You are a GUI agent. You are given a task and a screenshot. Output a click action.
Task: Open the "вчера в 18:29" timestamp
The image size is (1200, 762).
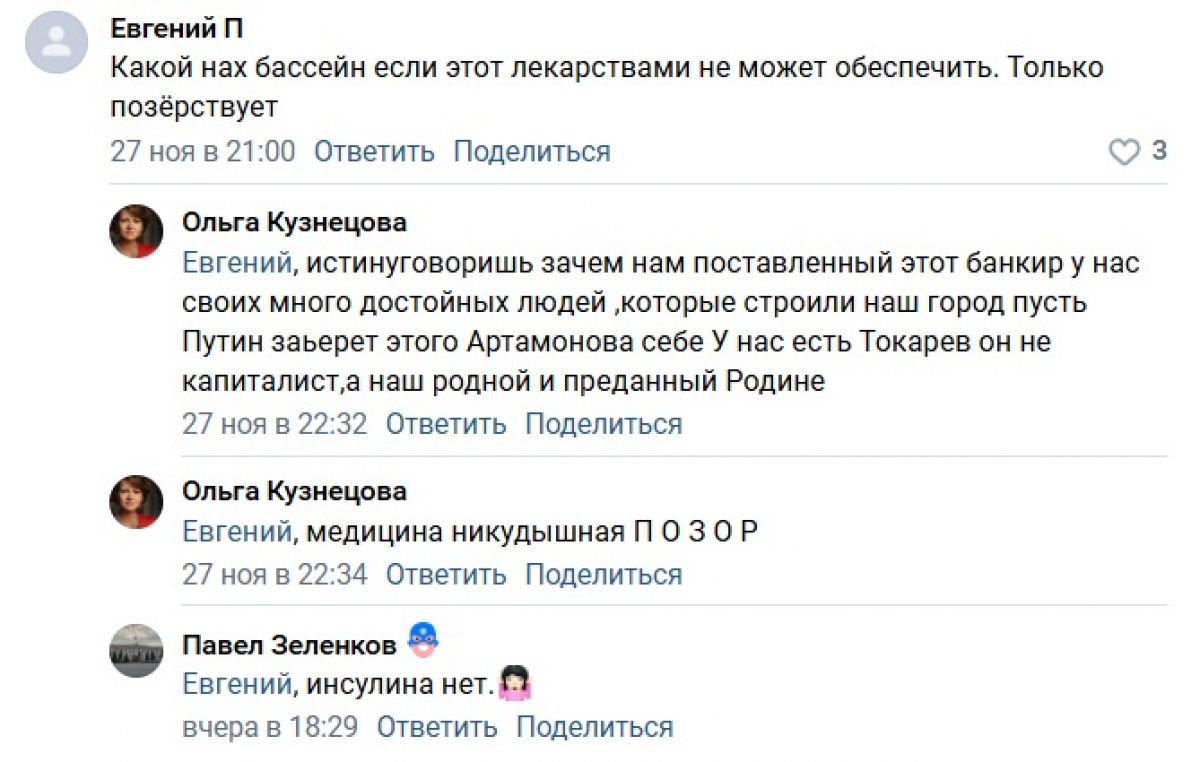coord(270,727)
